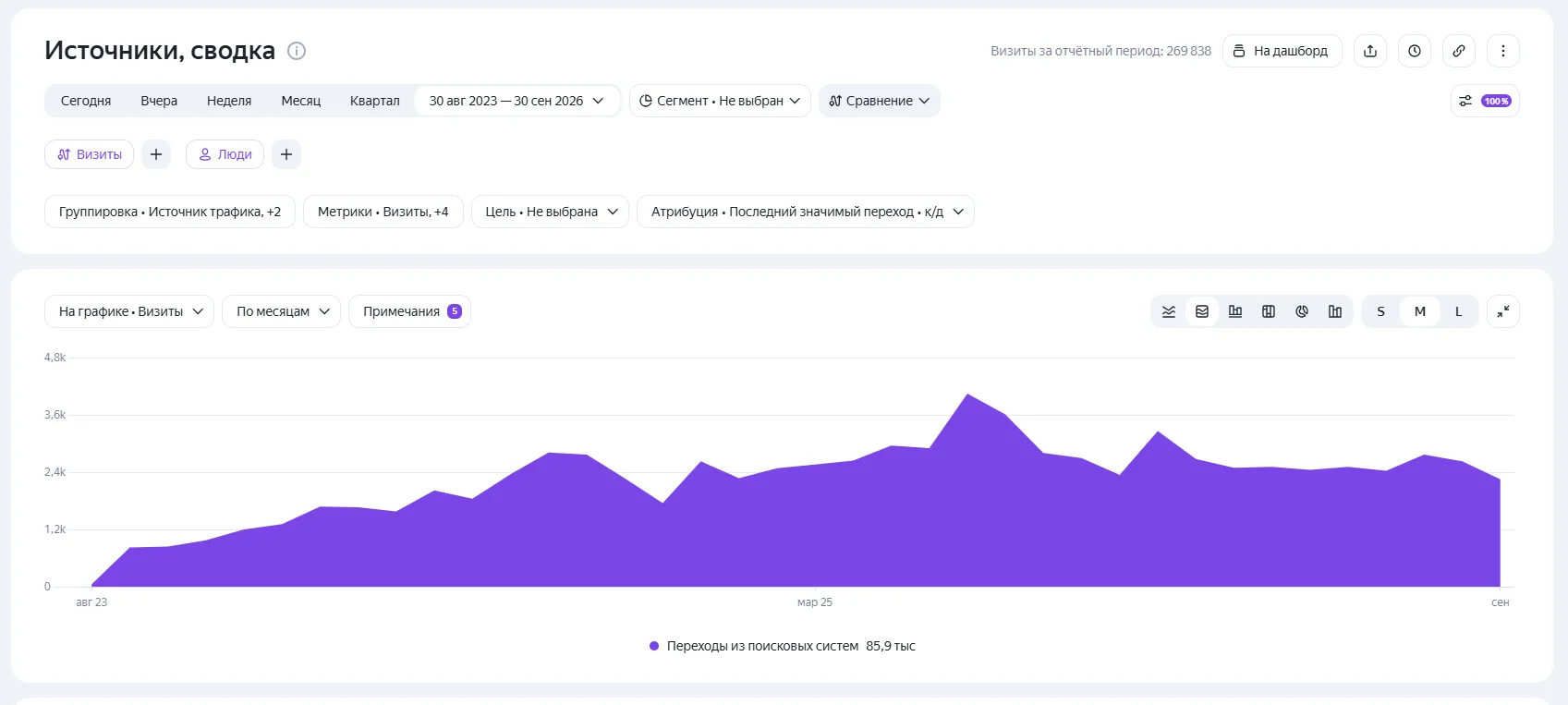1568x705 pixels.
Task: Toggle the Переходы из поисковых систем legend item
Action: tap(783, 646)
